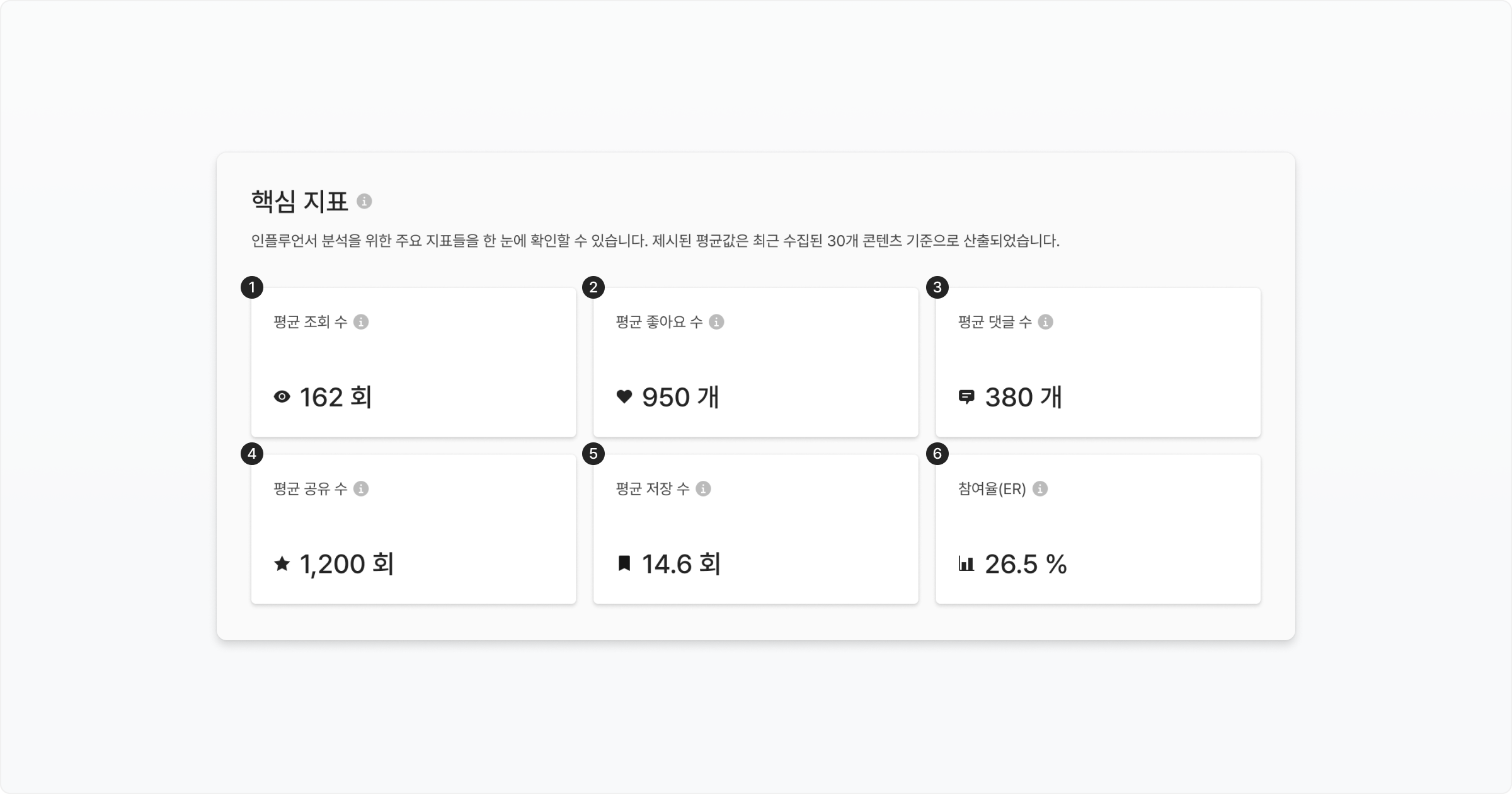Screen dimensions: 1512x794
Task: Show info for 평균 댓글 수
Action: coord(1045,322)
